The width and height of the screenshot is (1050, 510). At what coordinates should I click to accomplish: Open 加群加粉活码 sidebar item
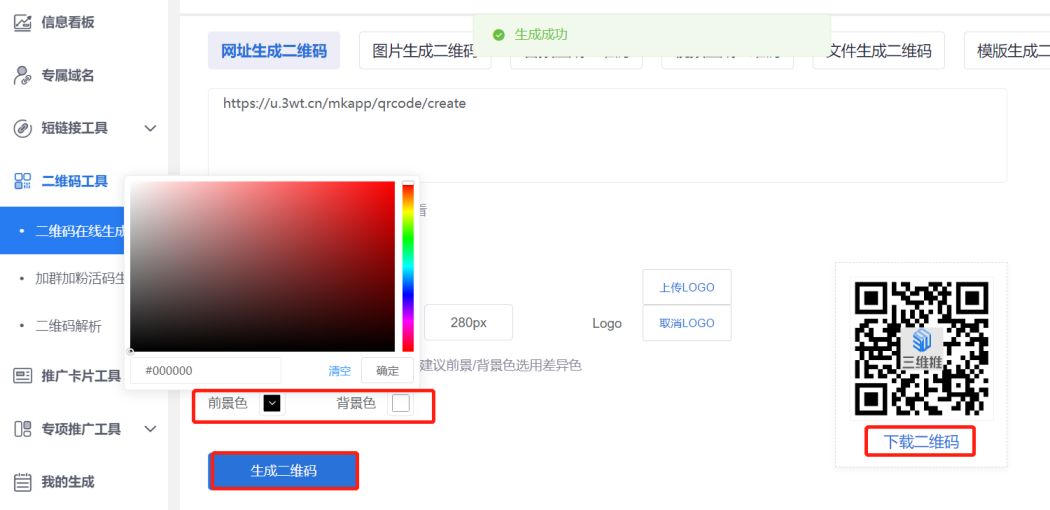pos(80,278)
